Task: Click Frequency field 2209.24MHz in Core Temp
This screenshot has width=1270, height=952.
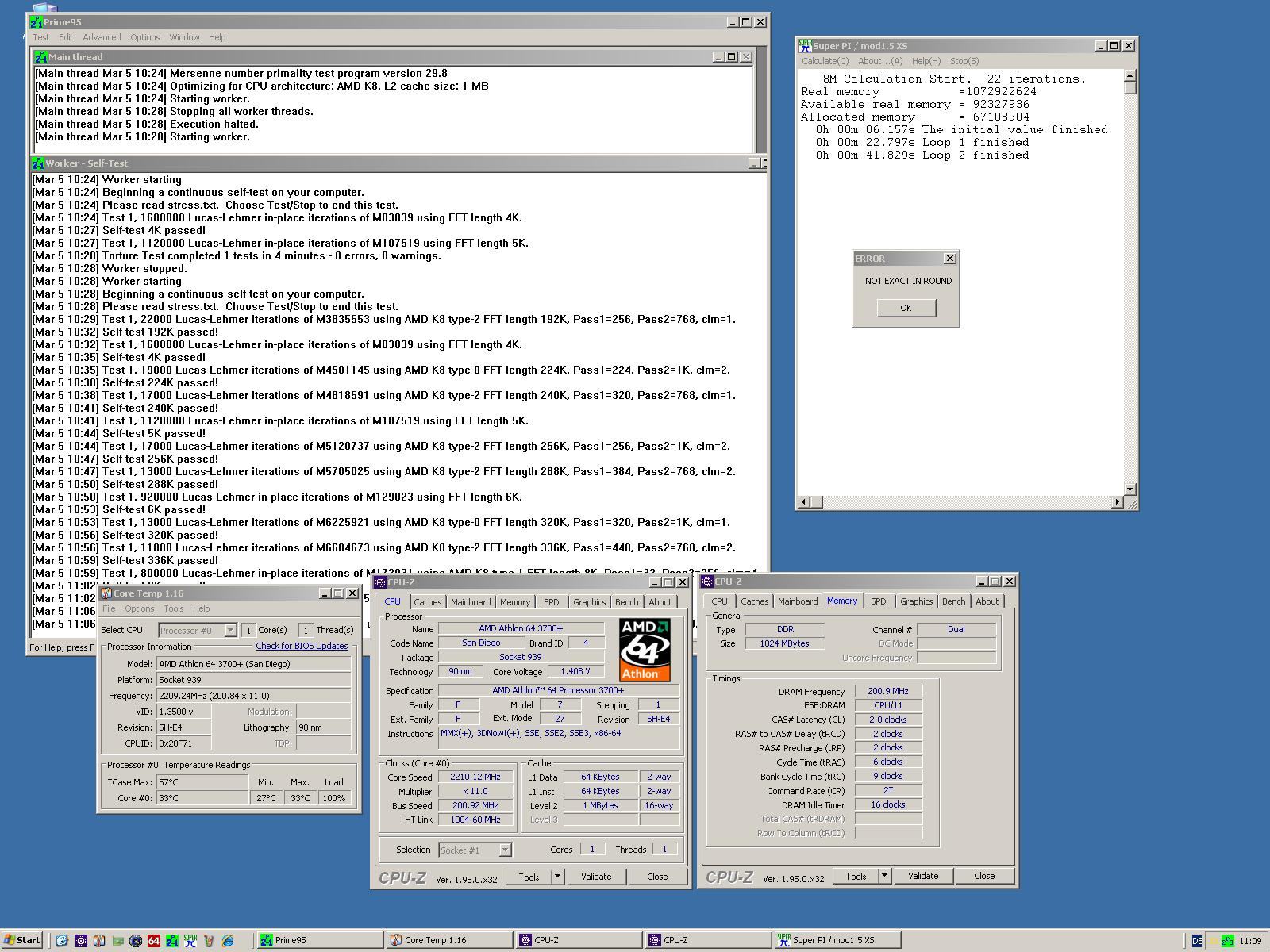Action: pos(254,696)
